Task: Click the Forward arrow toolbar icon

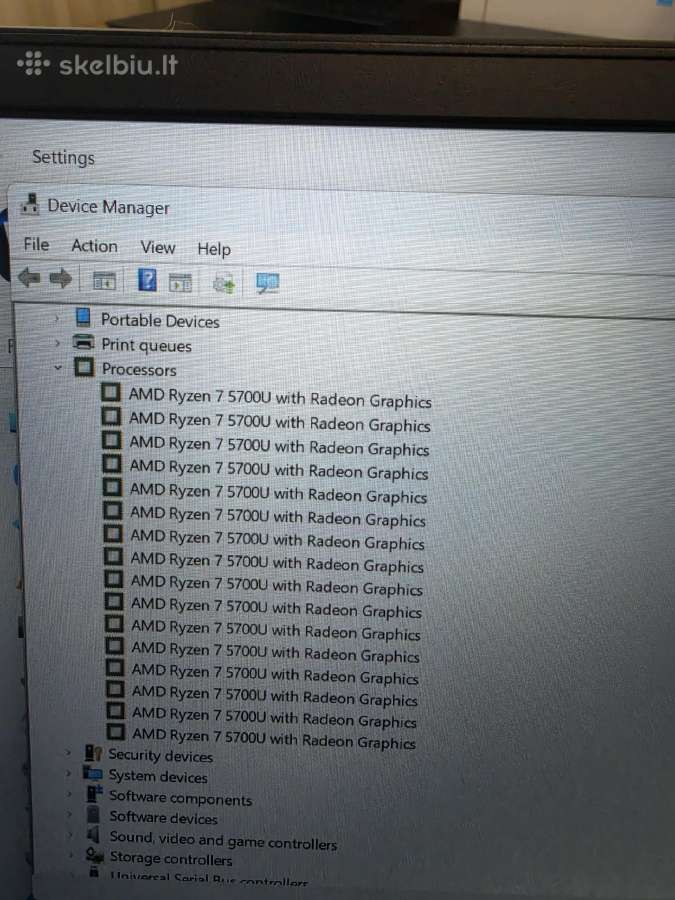Action: (x=60, y=279)
